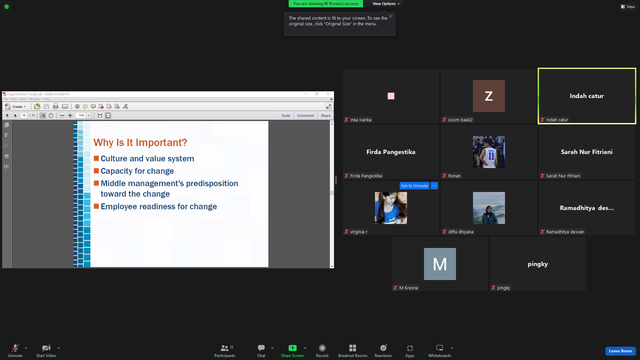Click Leave Room button
640x360 pixels.
tap(620, 351)
